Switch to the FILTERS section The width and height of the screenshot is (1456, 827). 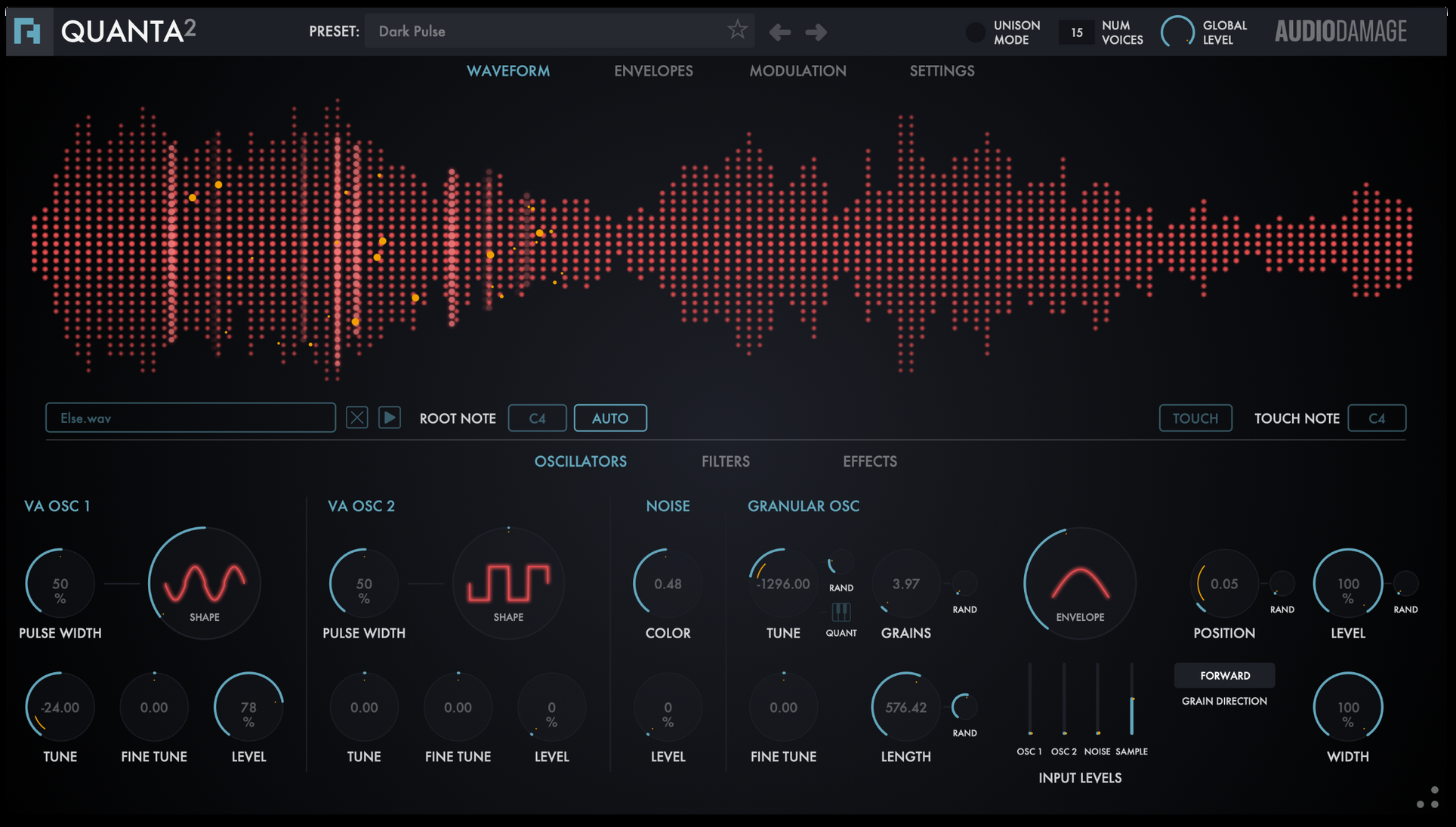[726, 461]
